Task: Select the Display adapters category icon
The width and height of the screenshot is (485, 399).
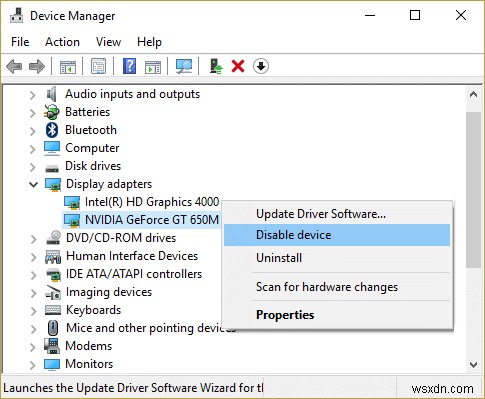Action: (x=53, y=185)
